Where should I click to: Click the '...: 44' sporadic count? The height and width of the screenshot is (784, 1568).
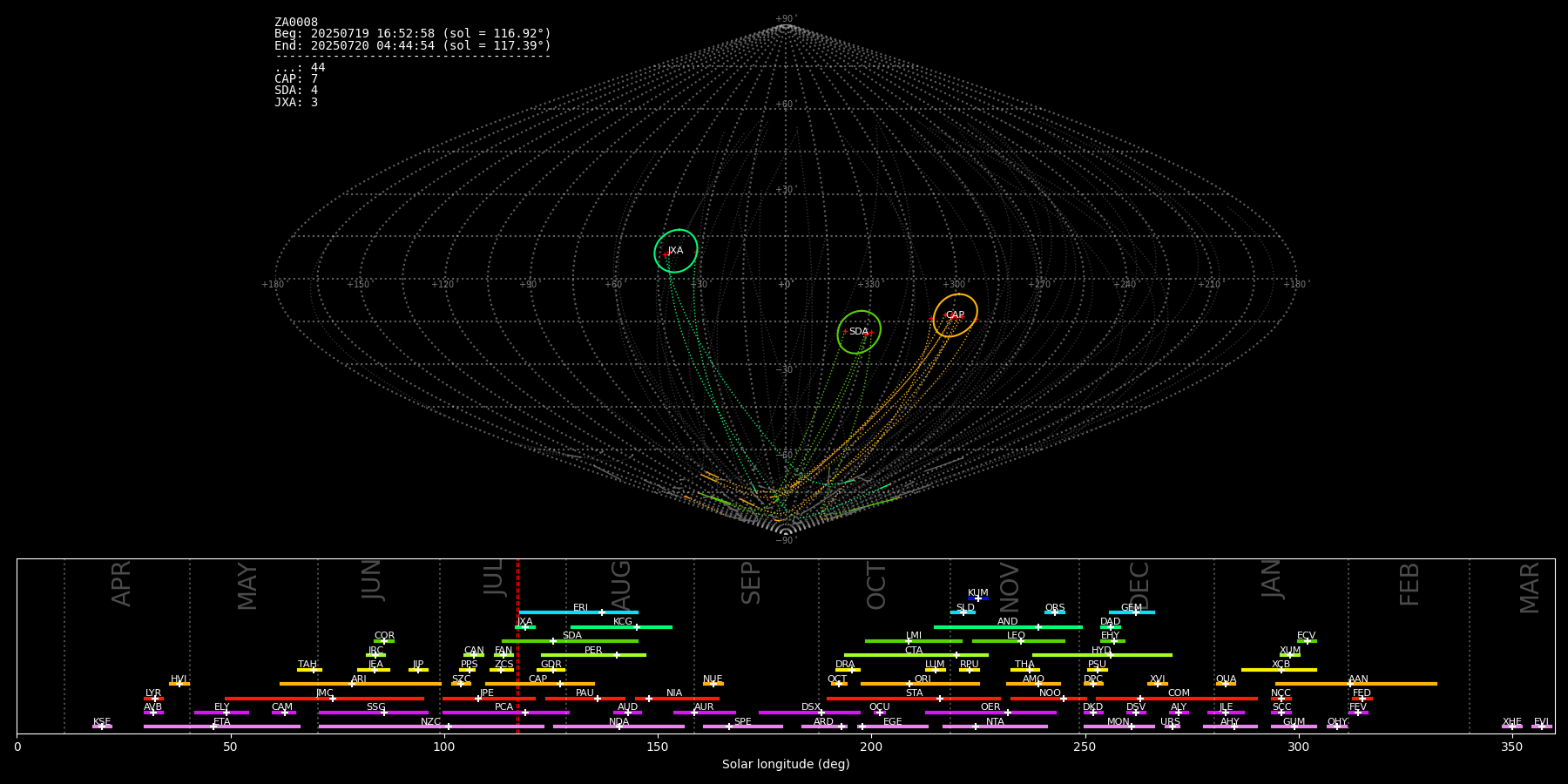[300, 68]
